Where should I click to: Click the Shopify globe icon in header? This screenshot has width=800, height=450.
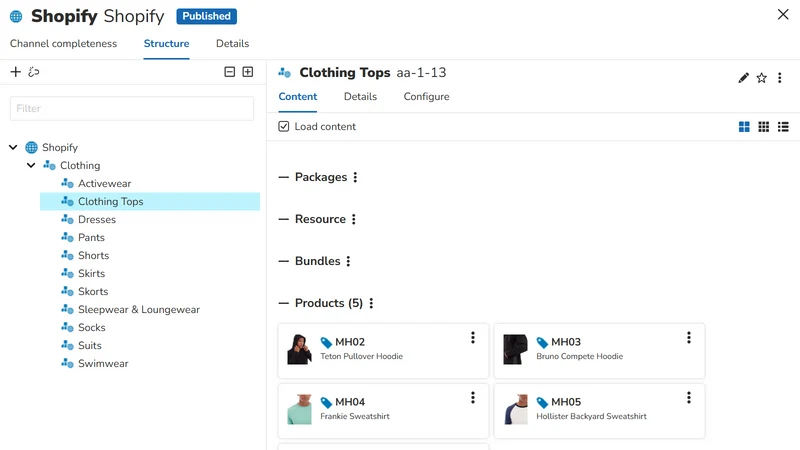tap(16, 16)
